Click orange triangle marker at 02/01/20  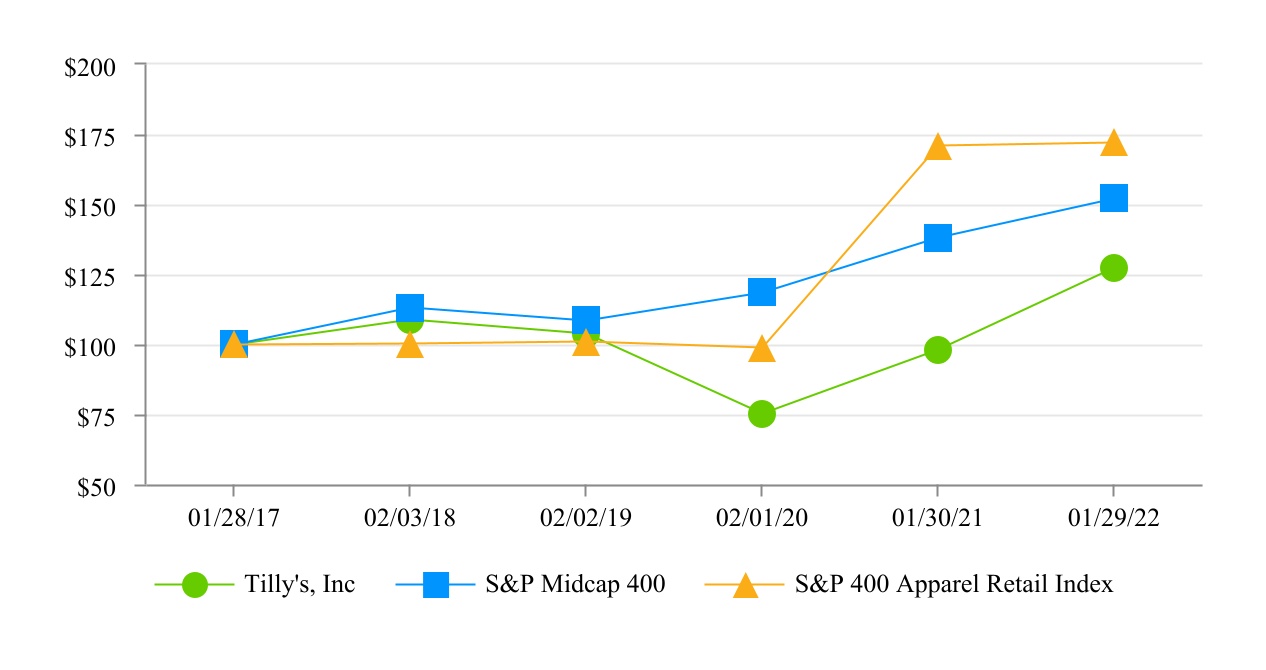coord(761,350)
